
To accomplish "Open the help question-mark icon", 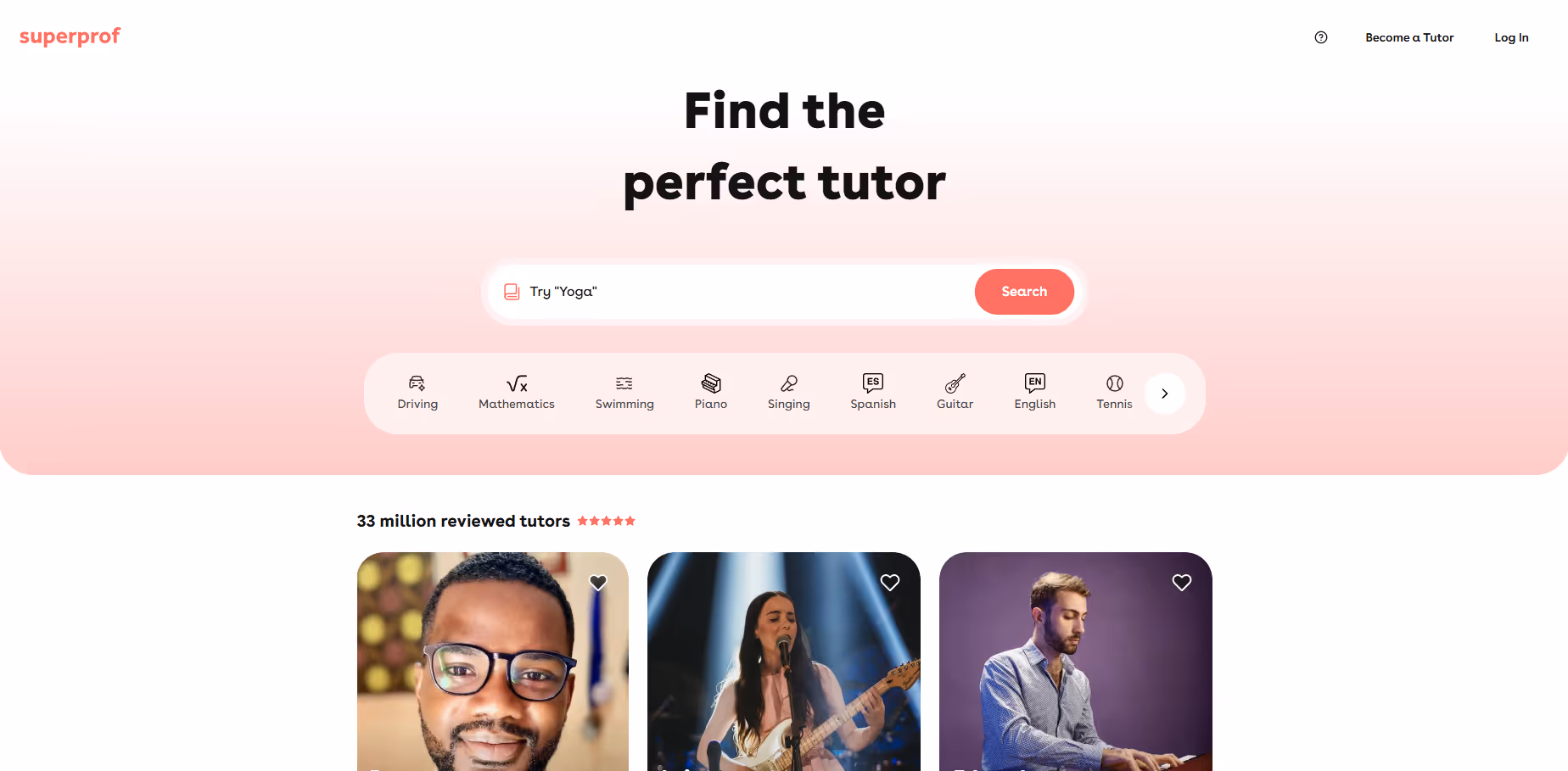I will click(1321, 37).
